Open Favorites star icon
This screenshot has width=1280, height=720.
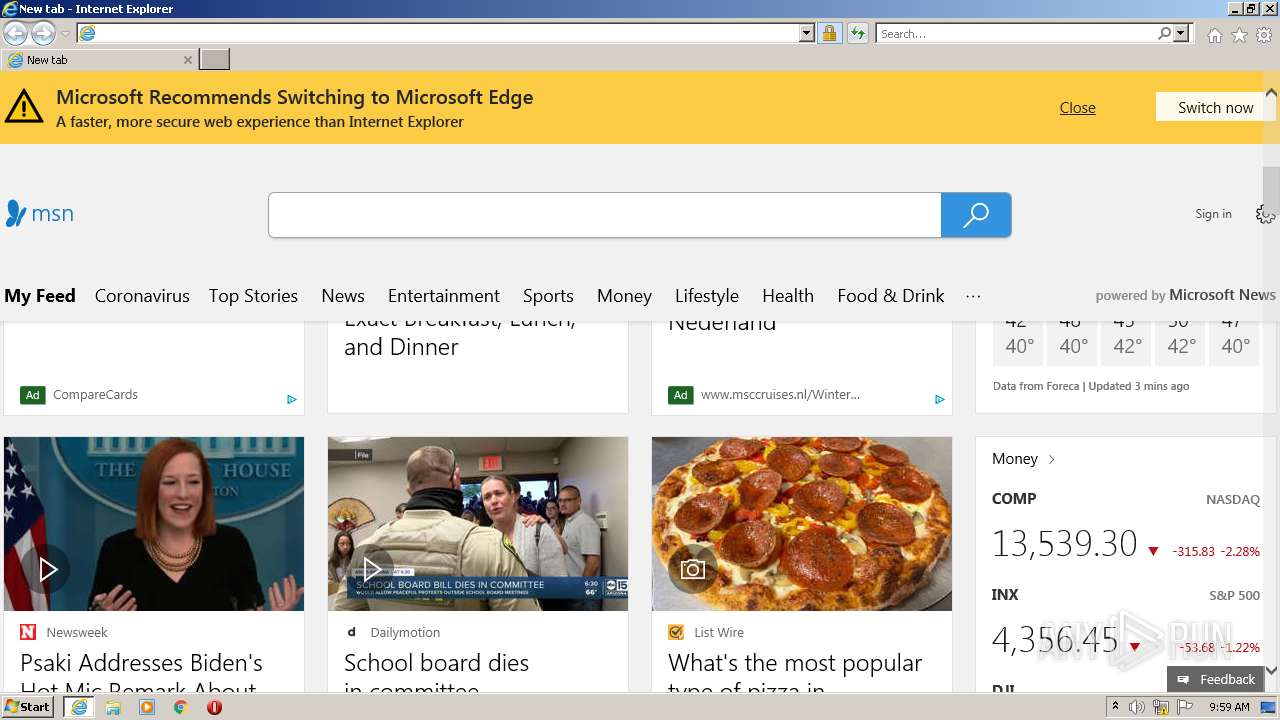(1239, 35)
